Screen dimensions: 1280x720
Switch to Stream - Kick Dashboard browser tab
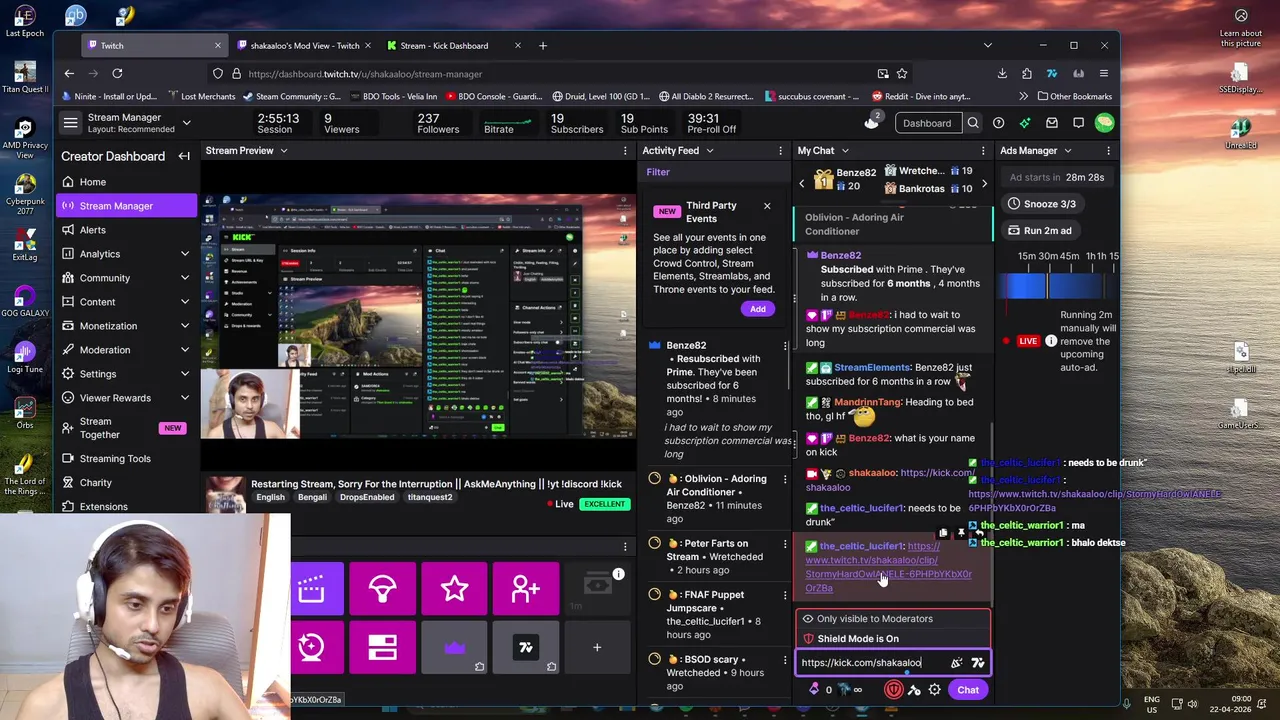point(453,45)
